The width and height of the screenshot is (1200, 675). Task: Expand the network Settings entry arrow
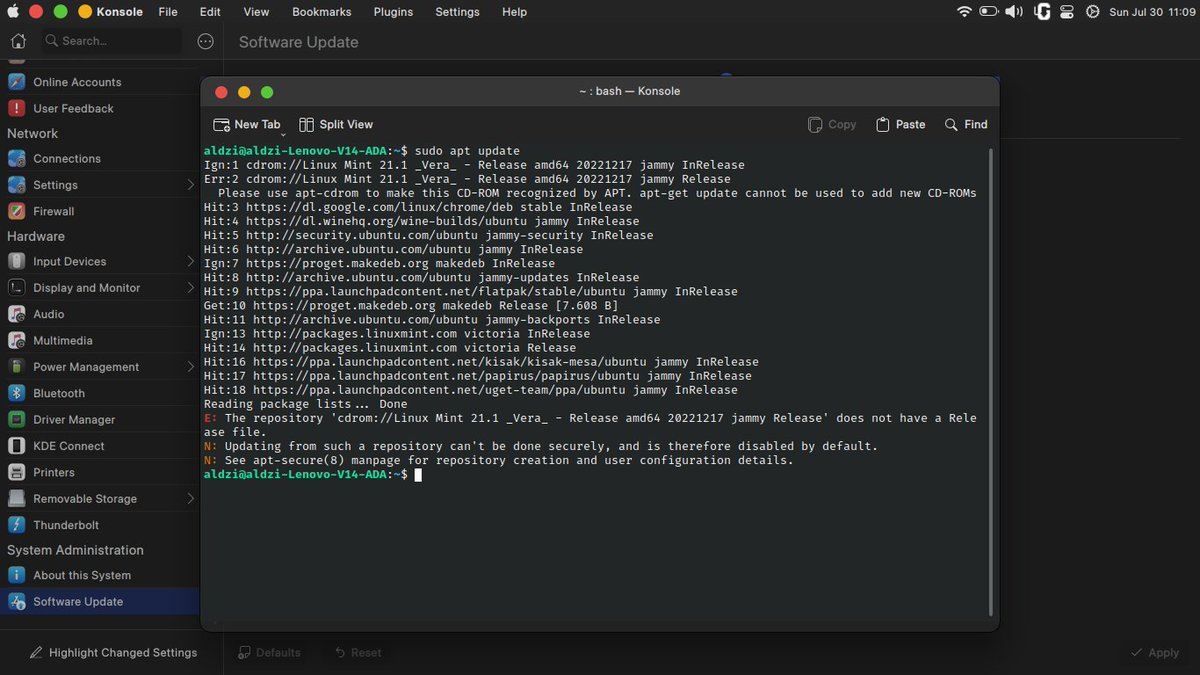[190, 185]
